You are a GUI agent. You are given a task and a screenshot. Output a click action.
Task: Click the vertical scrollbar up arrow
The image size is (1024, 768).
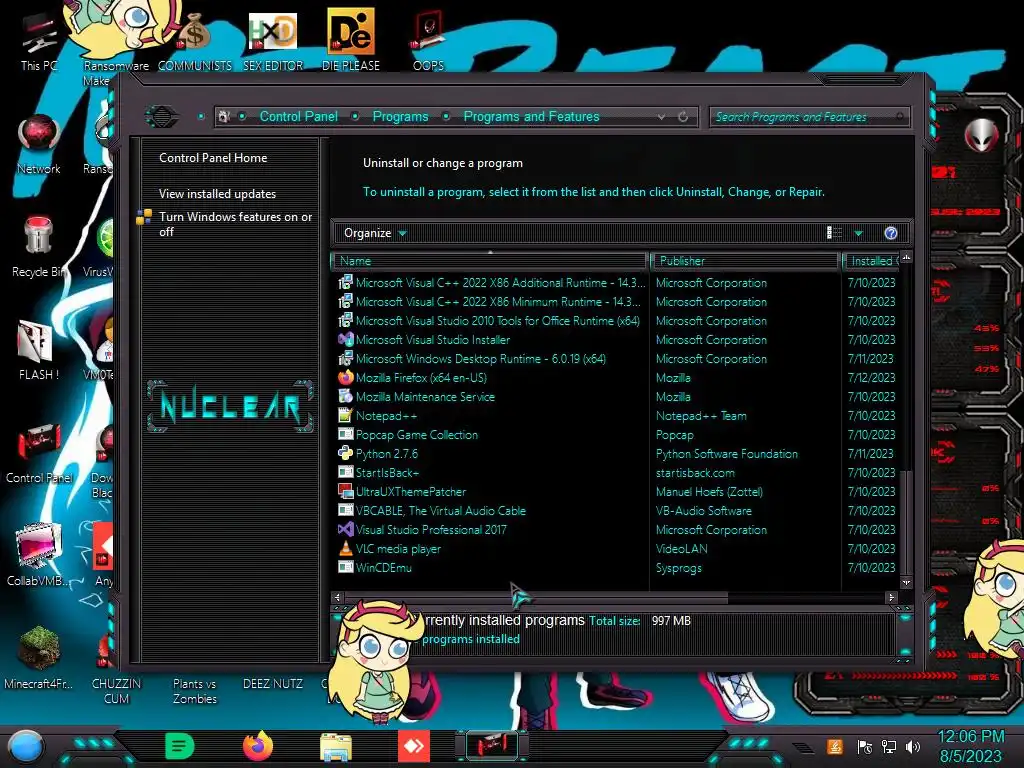click(x=906, y=258)
